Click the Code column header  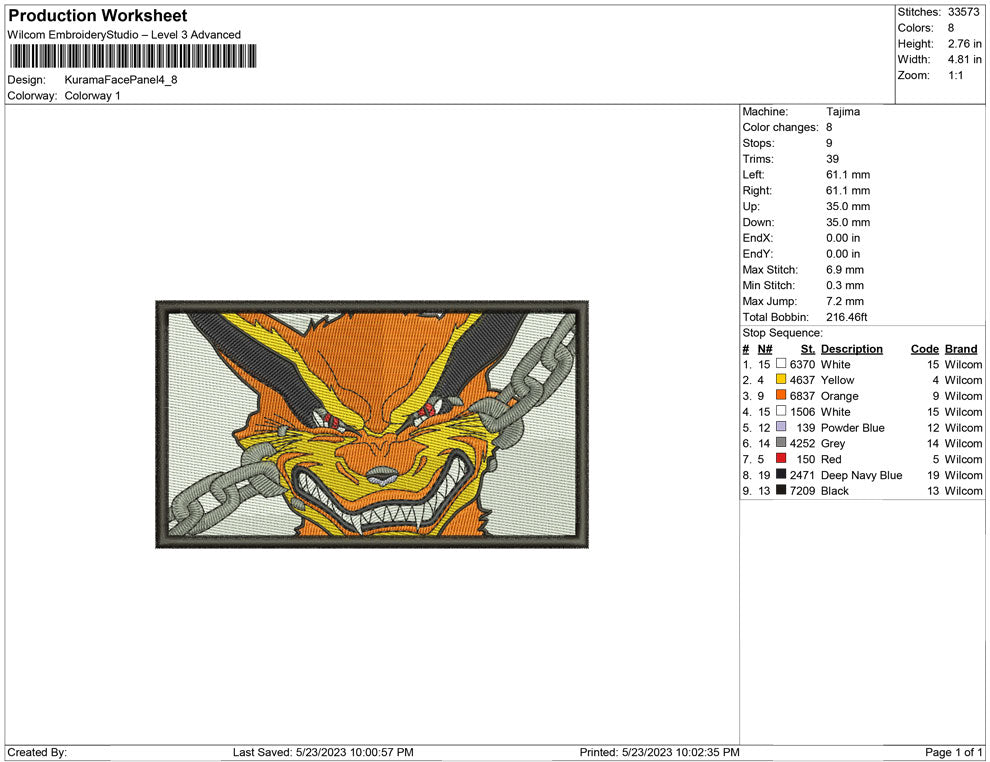point(924,349)
